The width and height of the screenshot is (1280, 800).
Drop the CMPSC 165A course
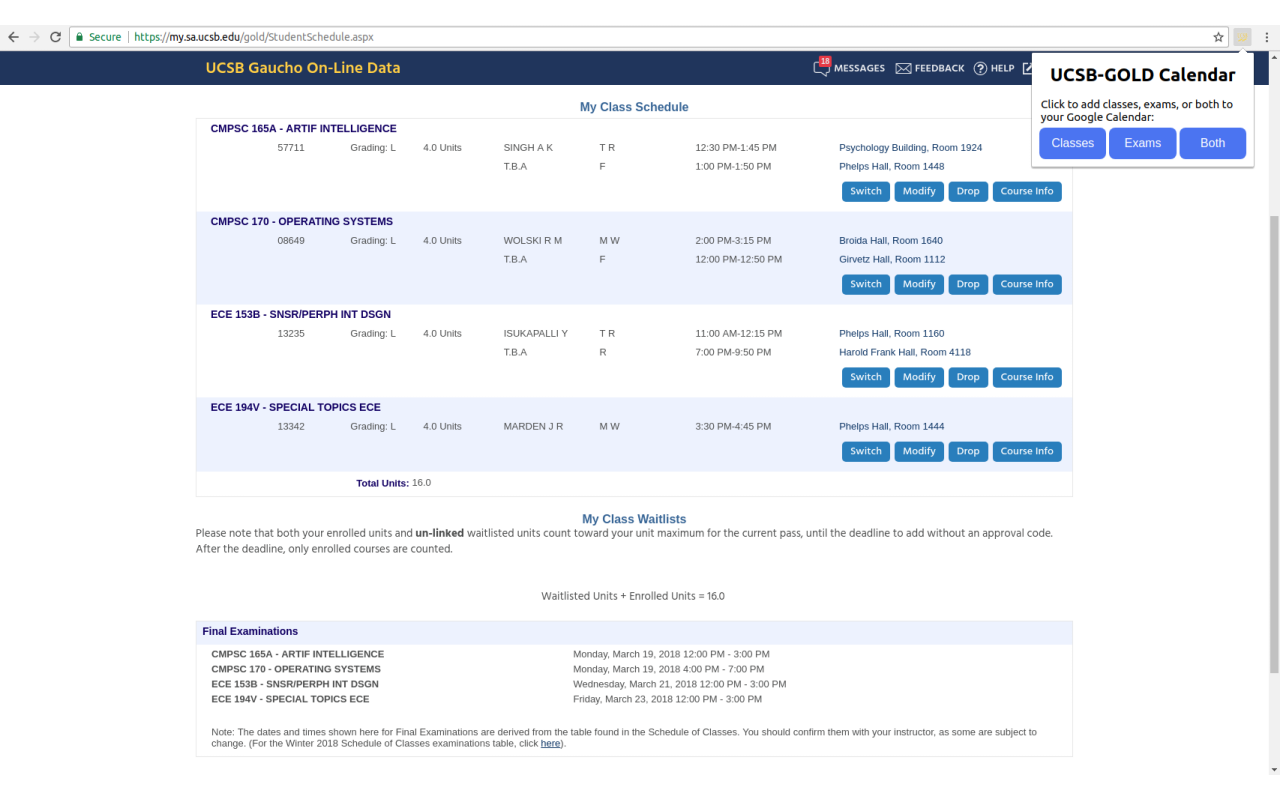[x=968, y=191]
